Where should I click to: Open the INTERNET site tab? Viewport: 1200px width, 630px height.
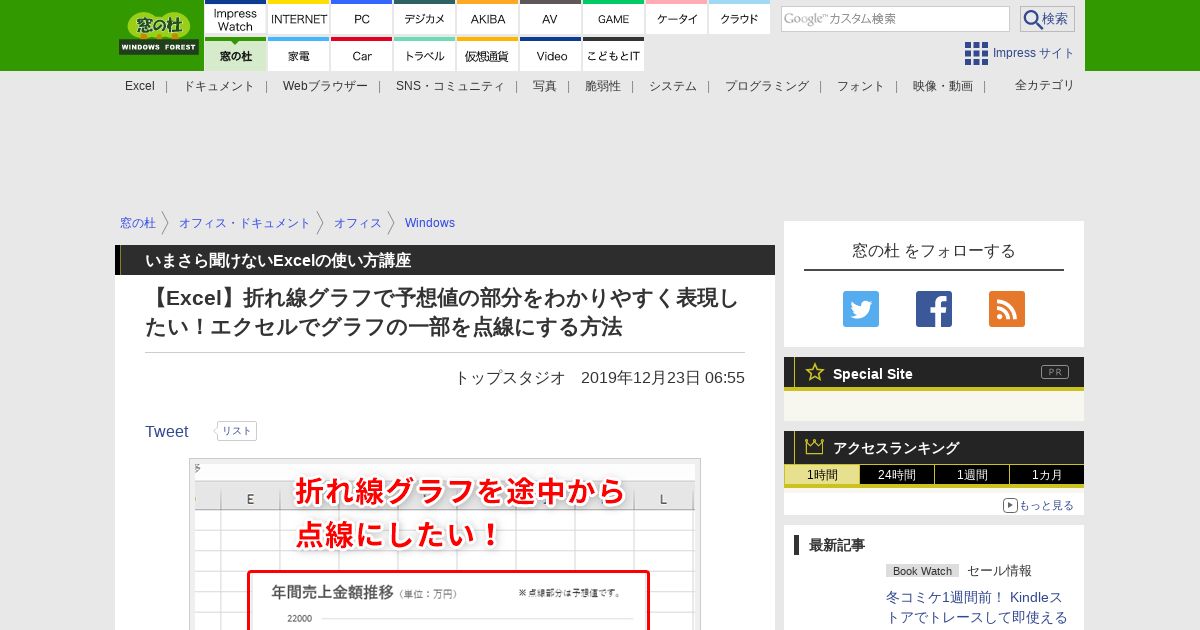click(x=299, y=19)
